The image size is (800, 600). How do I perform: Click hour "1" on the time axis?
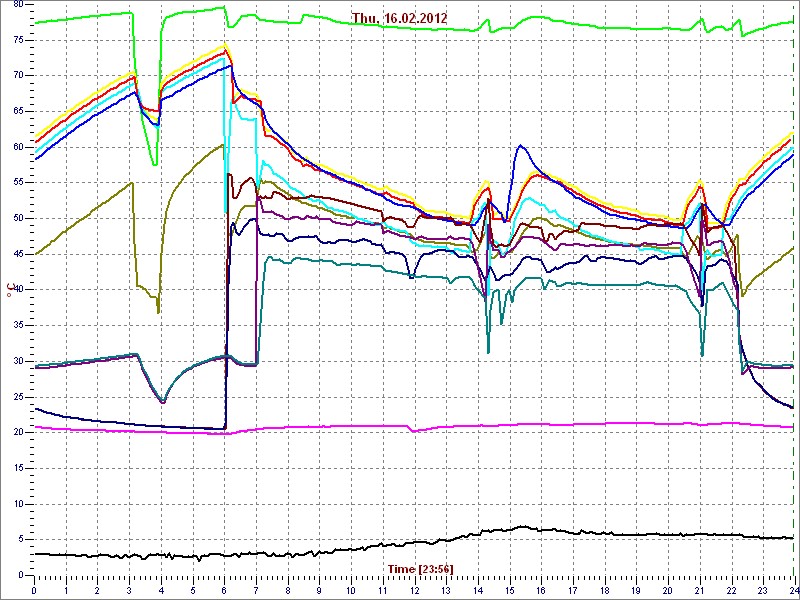(x=66, y=590)
